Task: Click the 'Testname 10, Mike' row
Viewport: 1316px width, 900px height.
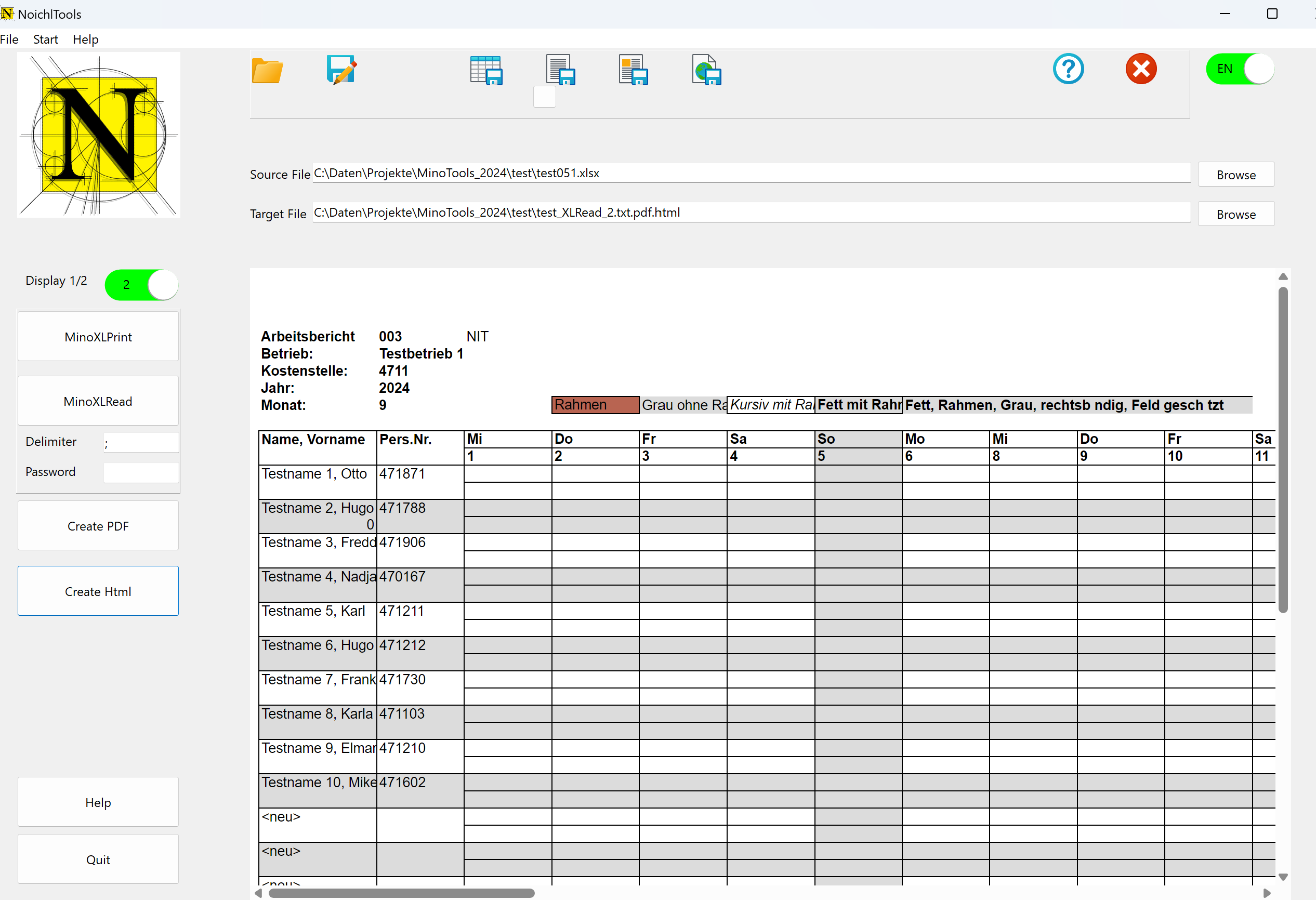Action: (318, 791)
